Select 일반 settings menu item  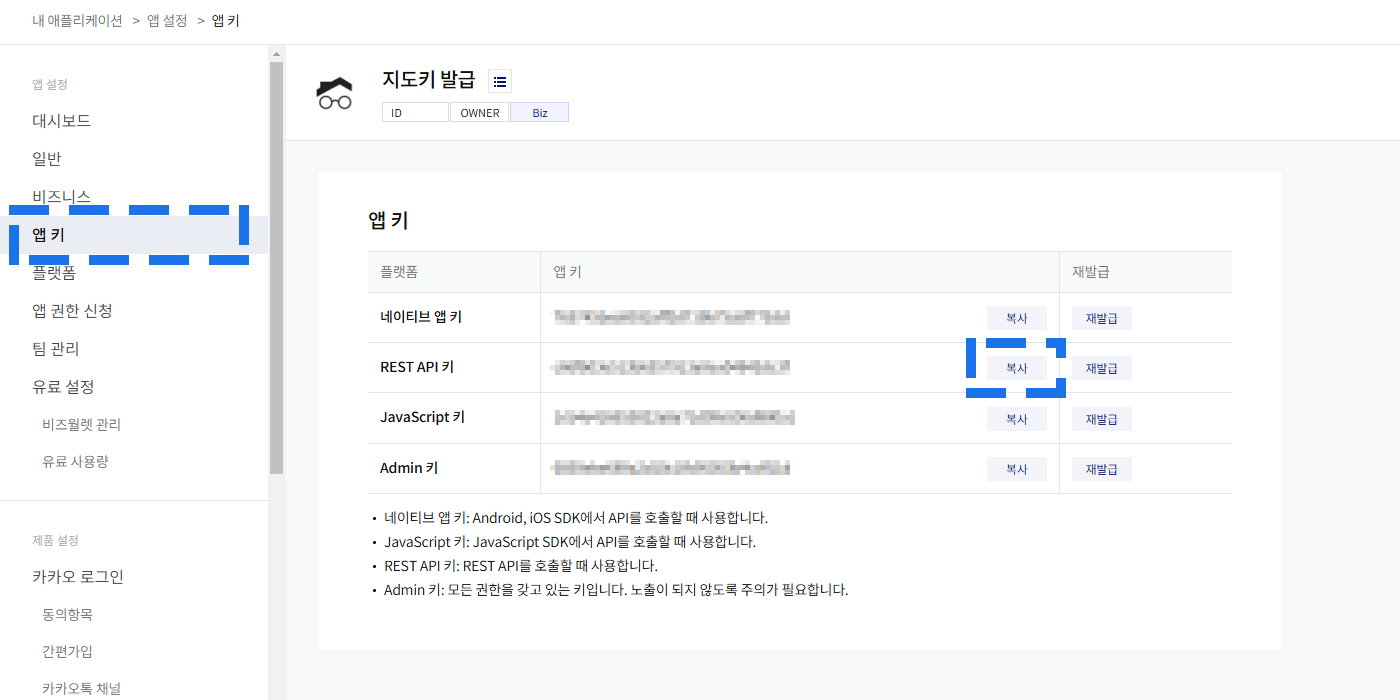coord(47,159)
